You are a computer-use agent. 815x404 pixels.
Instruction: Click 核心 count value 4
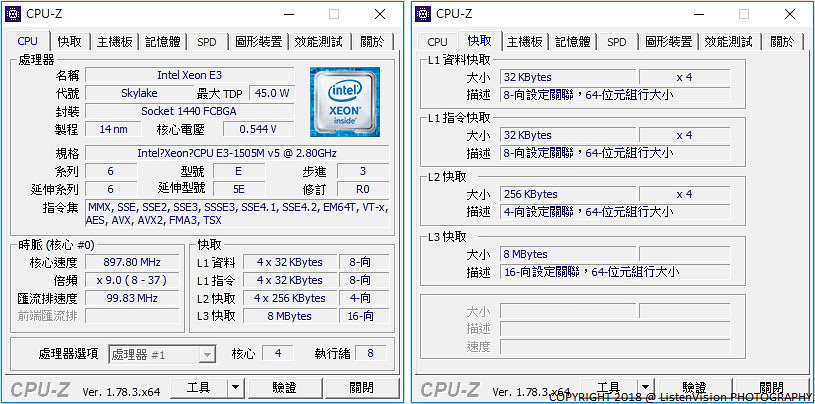pyautogui.click(x=278, y=353)
